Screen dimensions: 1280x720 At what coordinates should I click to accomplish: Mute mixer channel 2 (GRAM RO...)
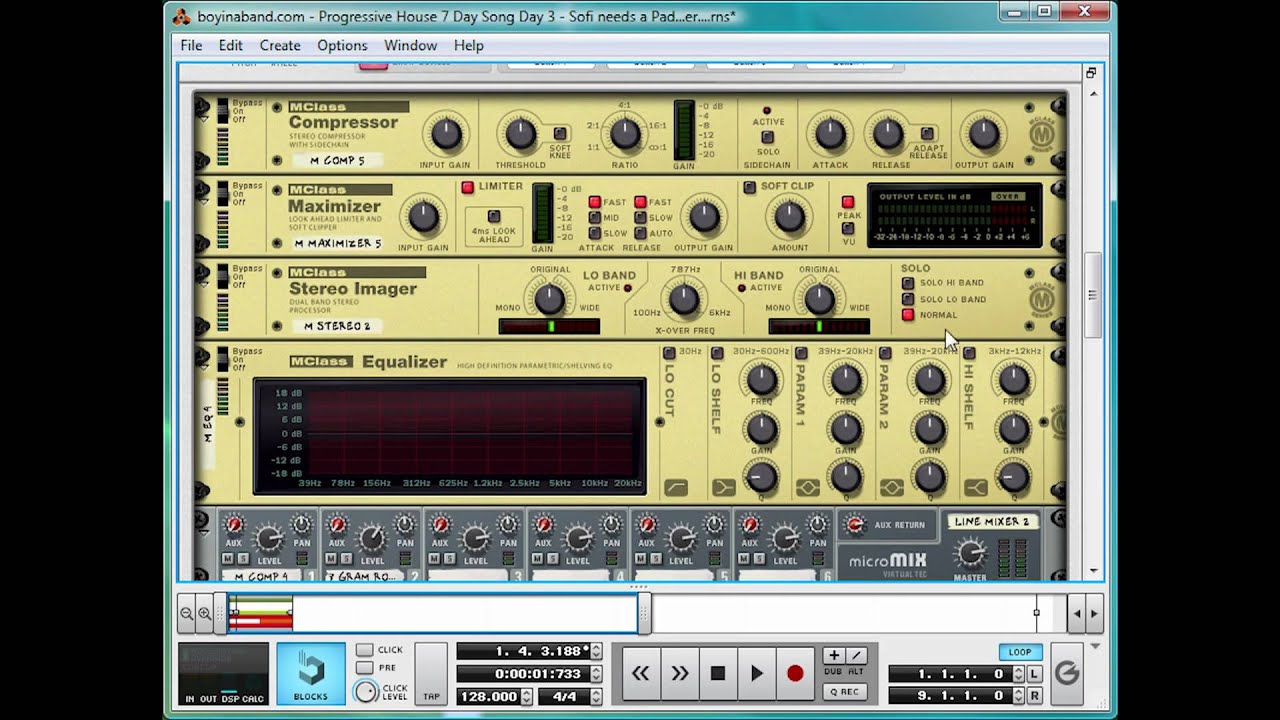(x=331, y=559)
